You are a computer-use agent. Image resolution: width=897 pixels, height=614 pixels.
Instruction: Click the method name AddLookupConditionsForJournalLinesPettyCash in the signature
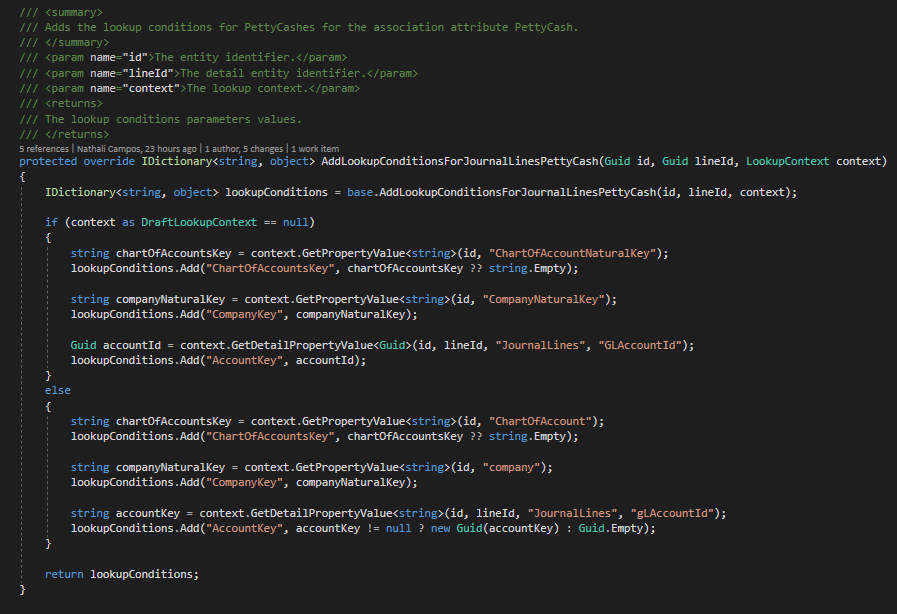click(459, 161)
